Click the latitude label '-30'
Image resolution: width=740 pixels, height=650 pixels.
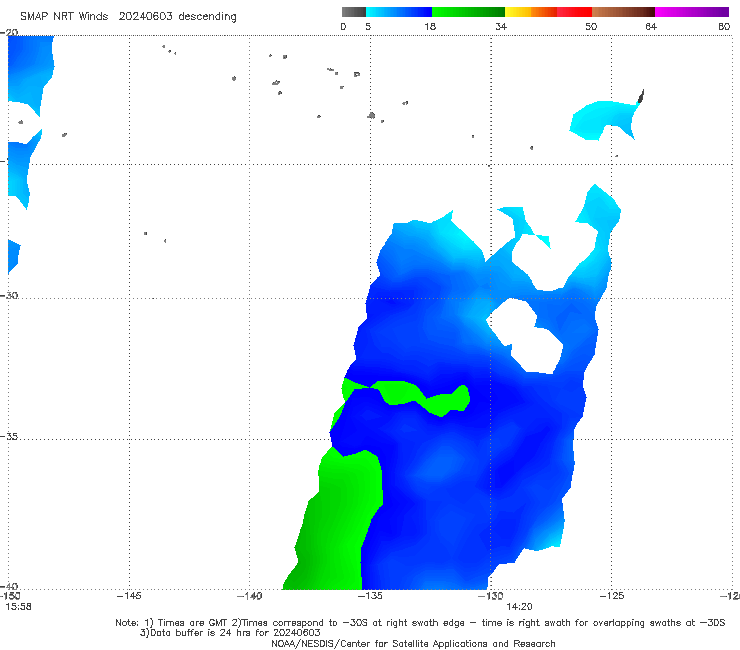[9, 295]
